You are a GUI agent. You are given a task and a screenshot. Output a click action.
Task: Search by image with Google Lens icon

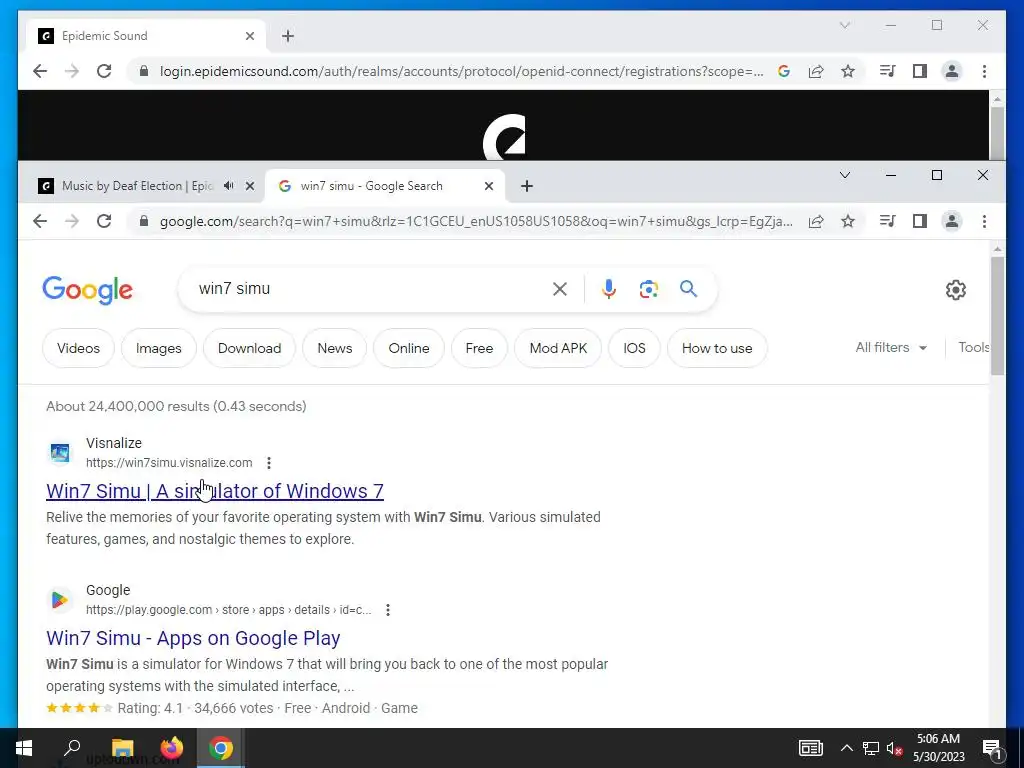click(x=648, y=289)
